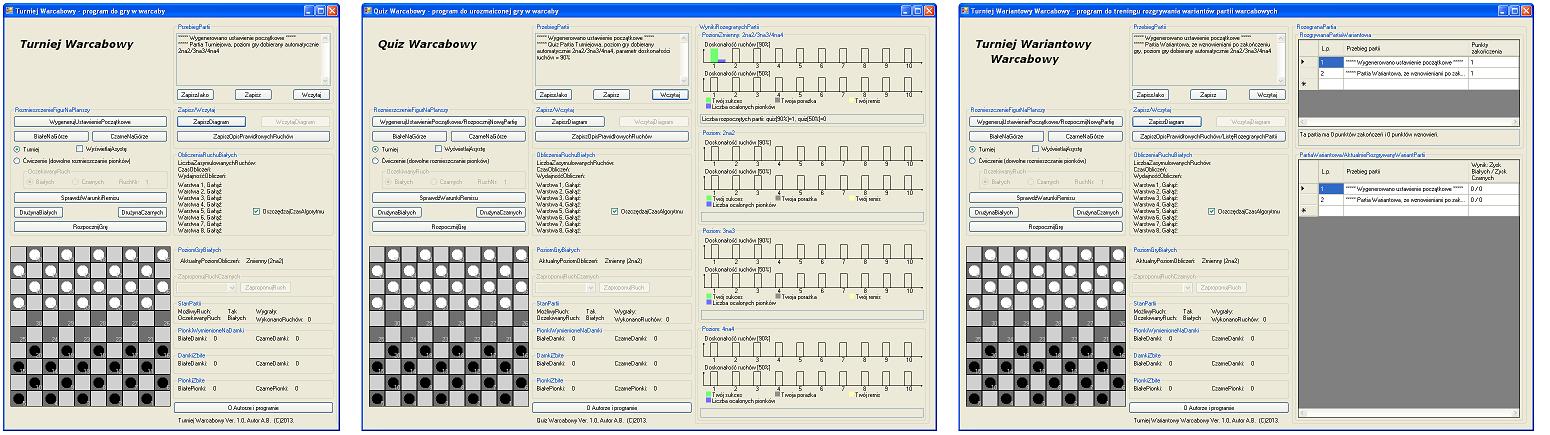Open 'O Autorze i programie' in Turniej Wariantowy
The image size is (1550, 435).
coord(1208,407)
